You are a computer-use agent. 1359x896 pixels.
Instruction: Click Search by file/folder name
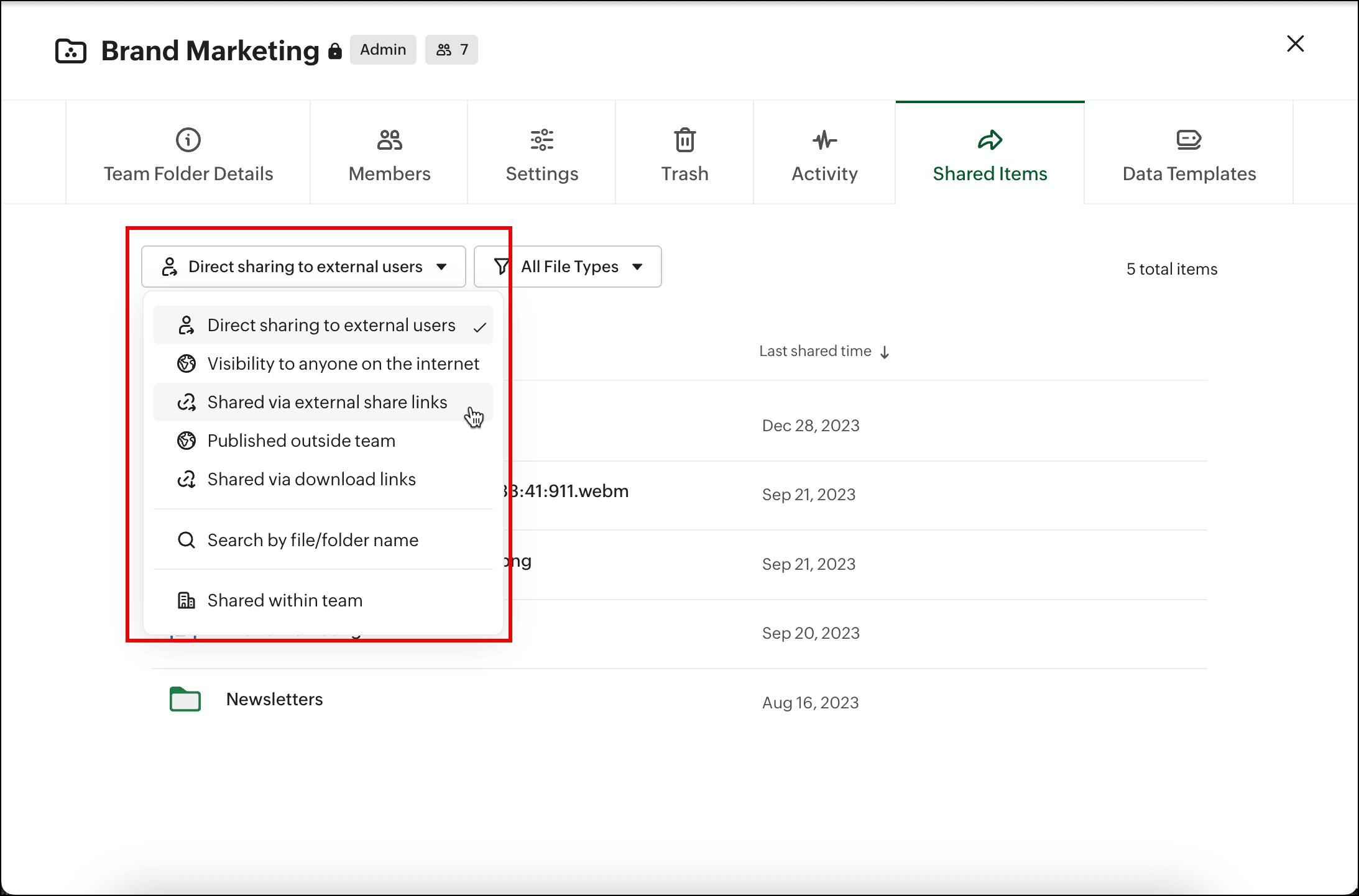point(312,540)
